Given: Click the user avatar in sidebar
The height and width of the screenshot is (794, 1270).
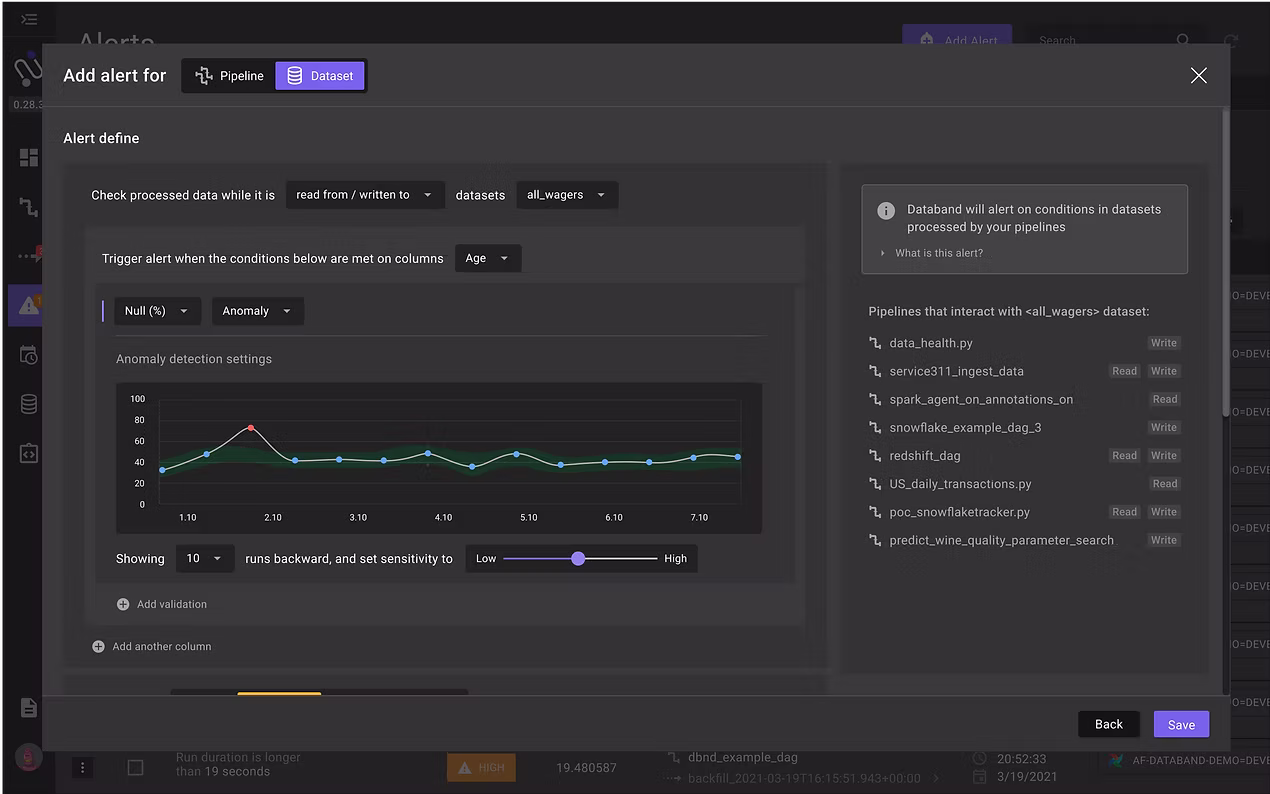Looking at the screenshot, I should (28, 757).
